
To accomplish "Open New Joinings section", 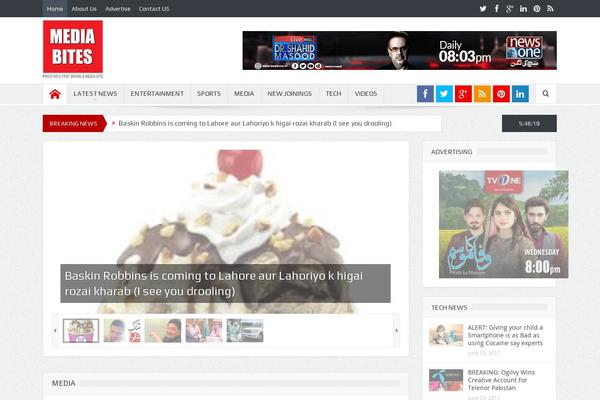I will pyautogui.click(x=290, y=94).
